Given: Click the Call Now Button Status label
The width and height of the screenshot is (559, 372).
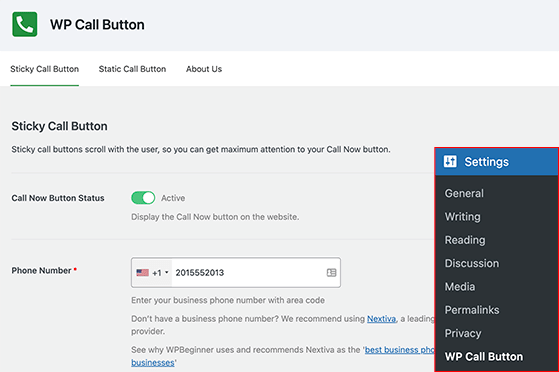Looking at the screenshot, I should coord(58,198).
